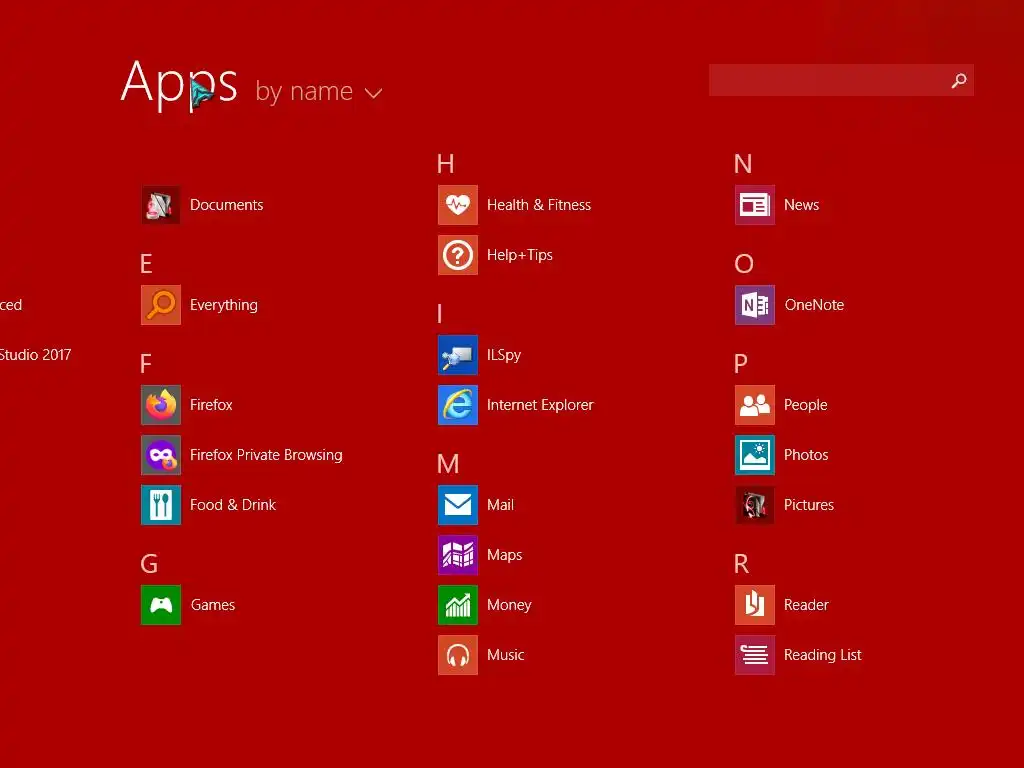The image size is (1024, 768).
Task: Launch the OneNote app icon
Action: coord(755,305)
